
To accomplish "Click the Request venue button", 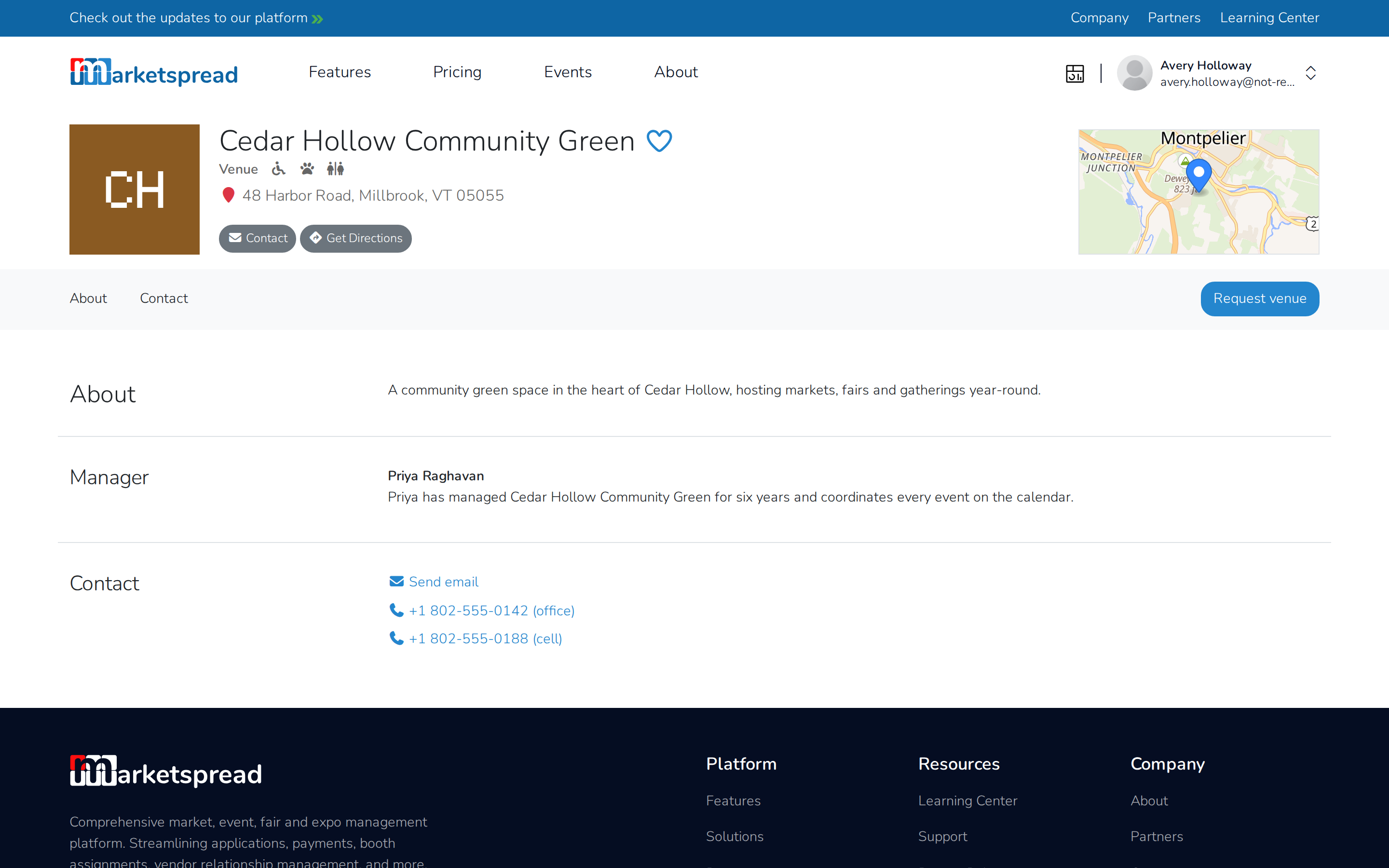I will [1260, 298].
